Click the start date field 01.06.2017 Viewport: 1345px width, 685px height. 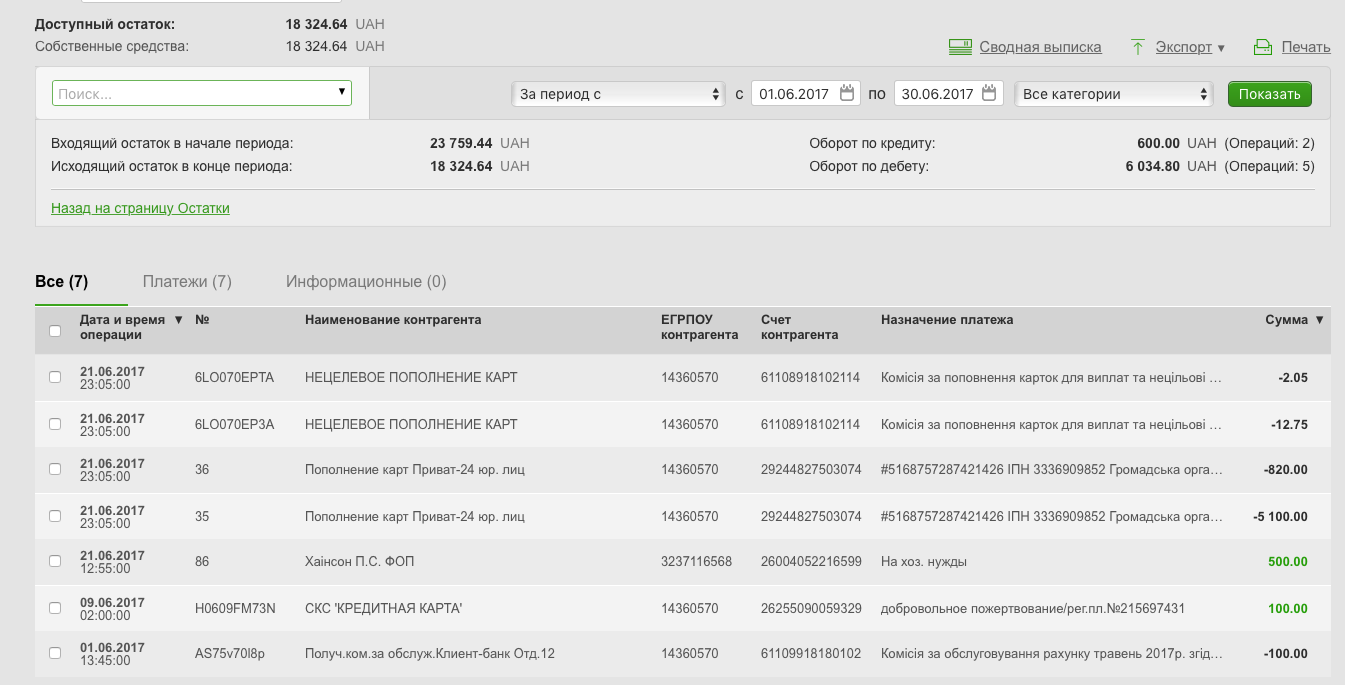(x=795, y=94)
